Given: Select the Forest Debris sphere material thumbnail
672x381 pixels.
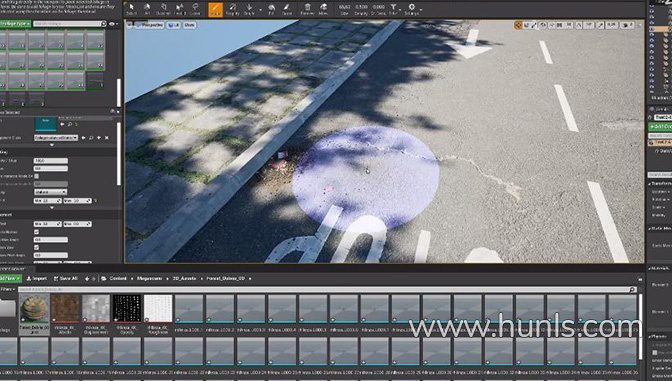Looking at the screenshot, I should (x=34, y=308).
